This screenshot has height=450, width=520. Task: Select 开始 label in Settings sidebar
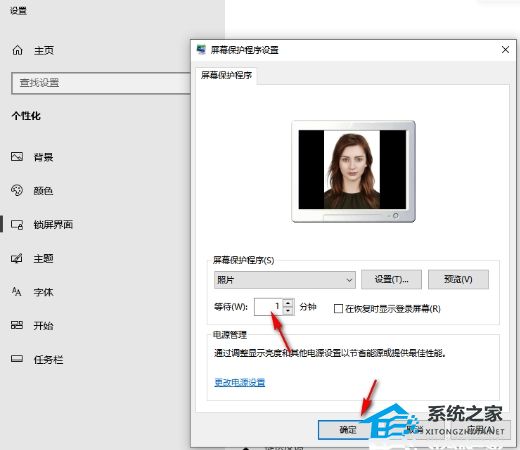[43, 326]
